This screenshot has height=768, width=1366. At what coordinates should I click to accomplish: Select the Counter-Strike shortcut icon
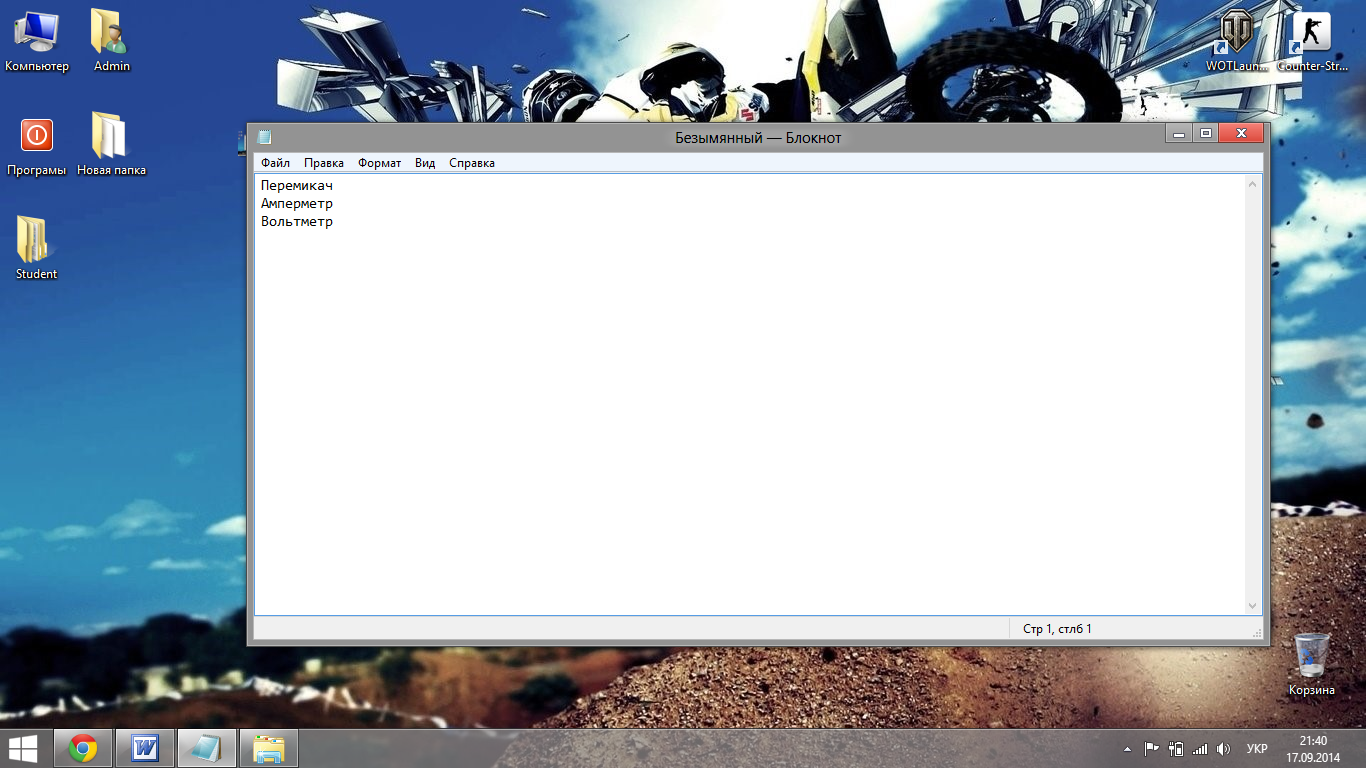[1312, 42]
